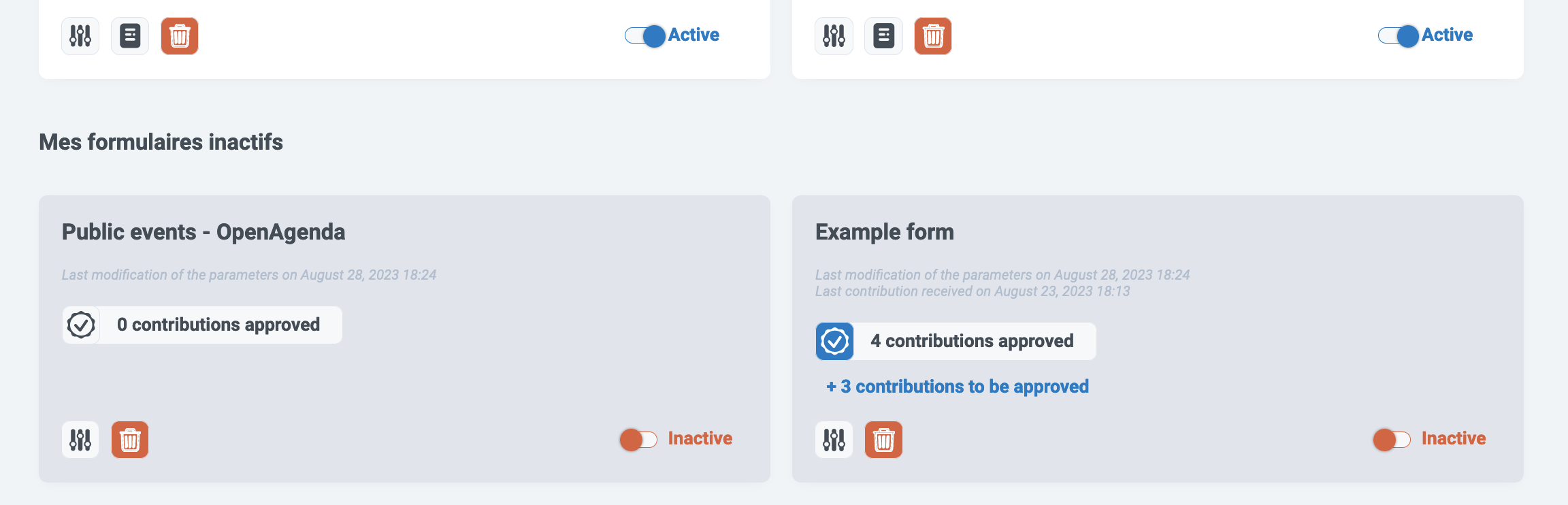Viewport: 1568px width, 505px height.
Task: Open "0 contributions approved" on Public events
Action: click(218, 325)
